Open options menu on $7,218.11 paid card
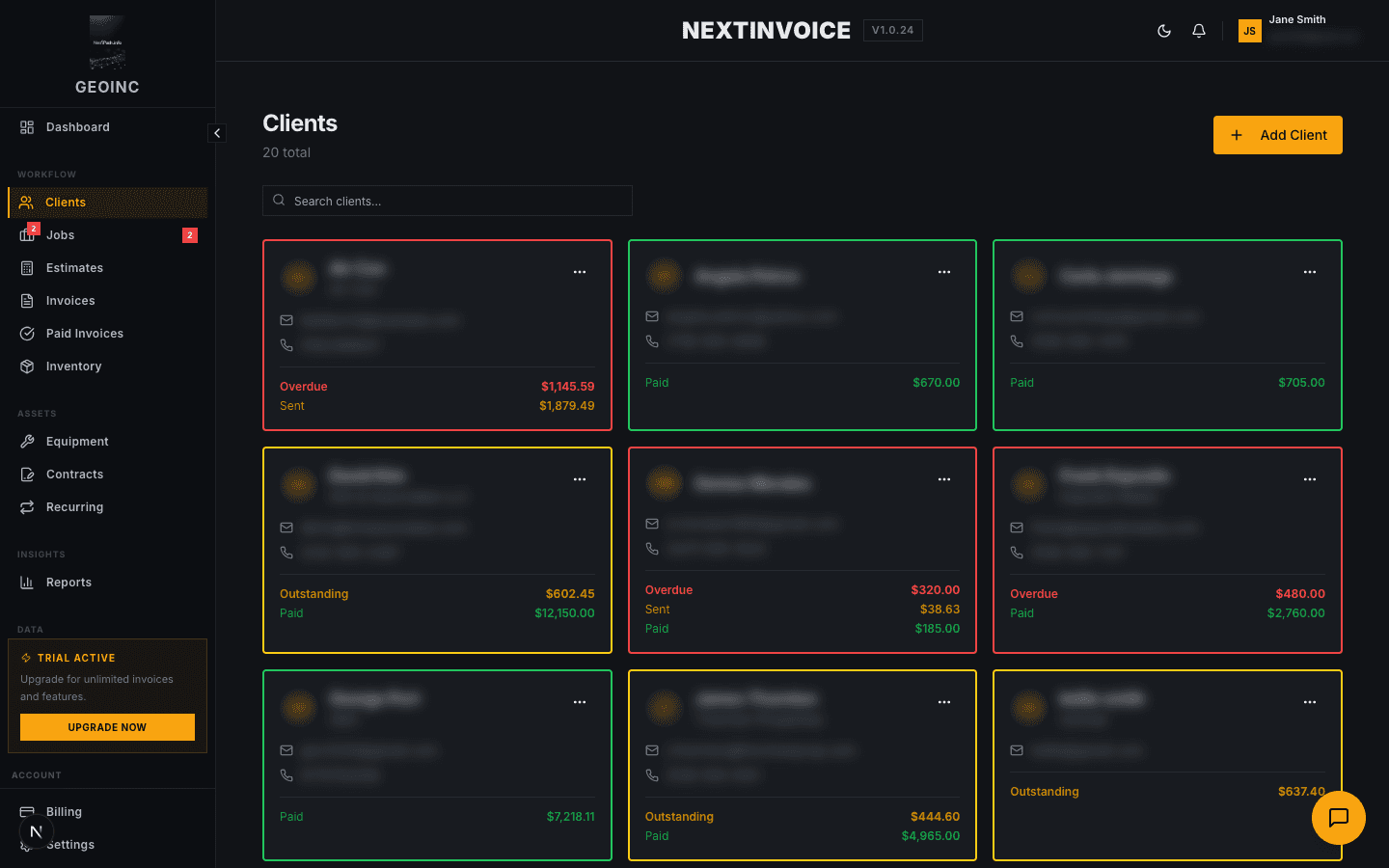The width and height of the screenshot is (1389, 868). tap(580, 702)
